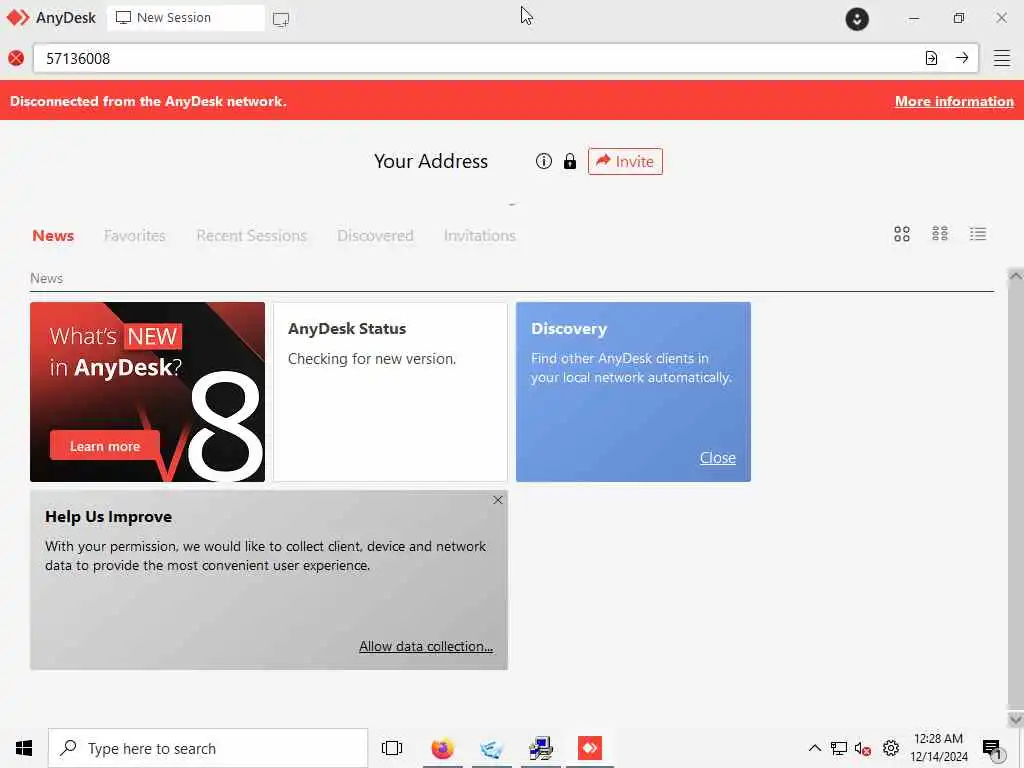Click the network tray icon
The width and height of the screenshot is (1024, 768).
[x=839, y=748]
